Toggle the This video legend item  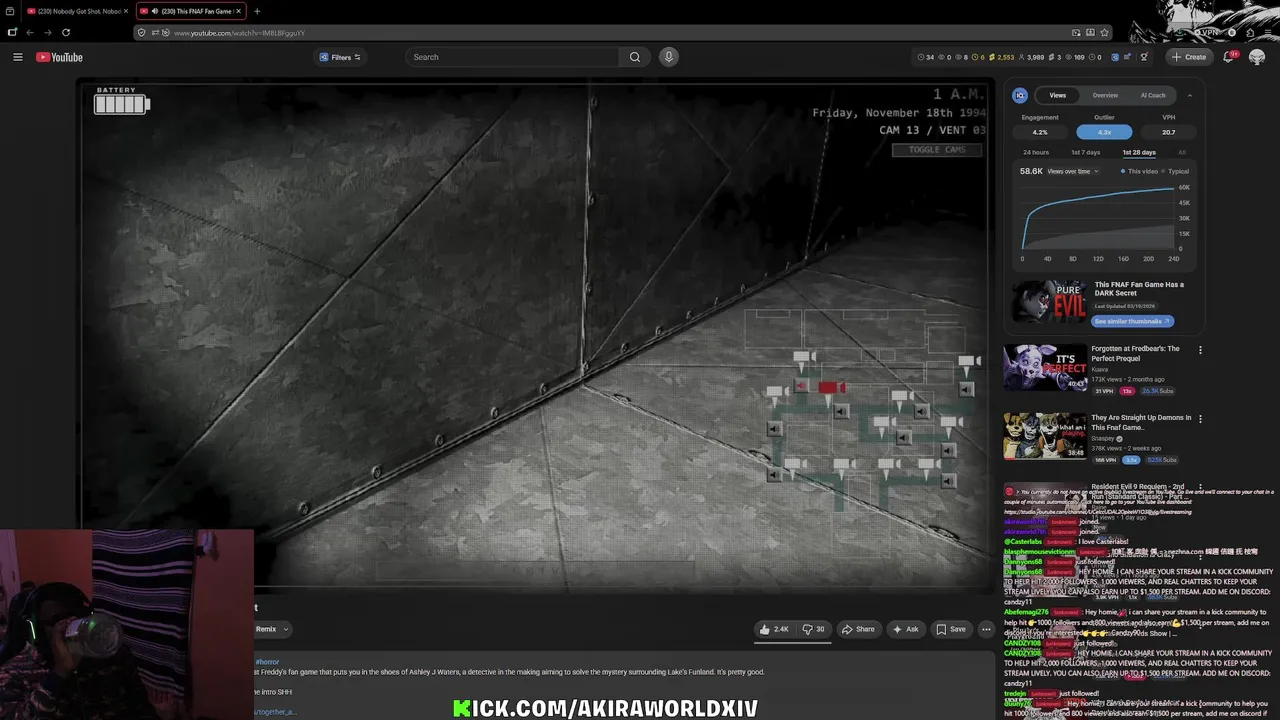tap(1138, 171)
